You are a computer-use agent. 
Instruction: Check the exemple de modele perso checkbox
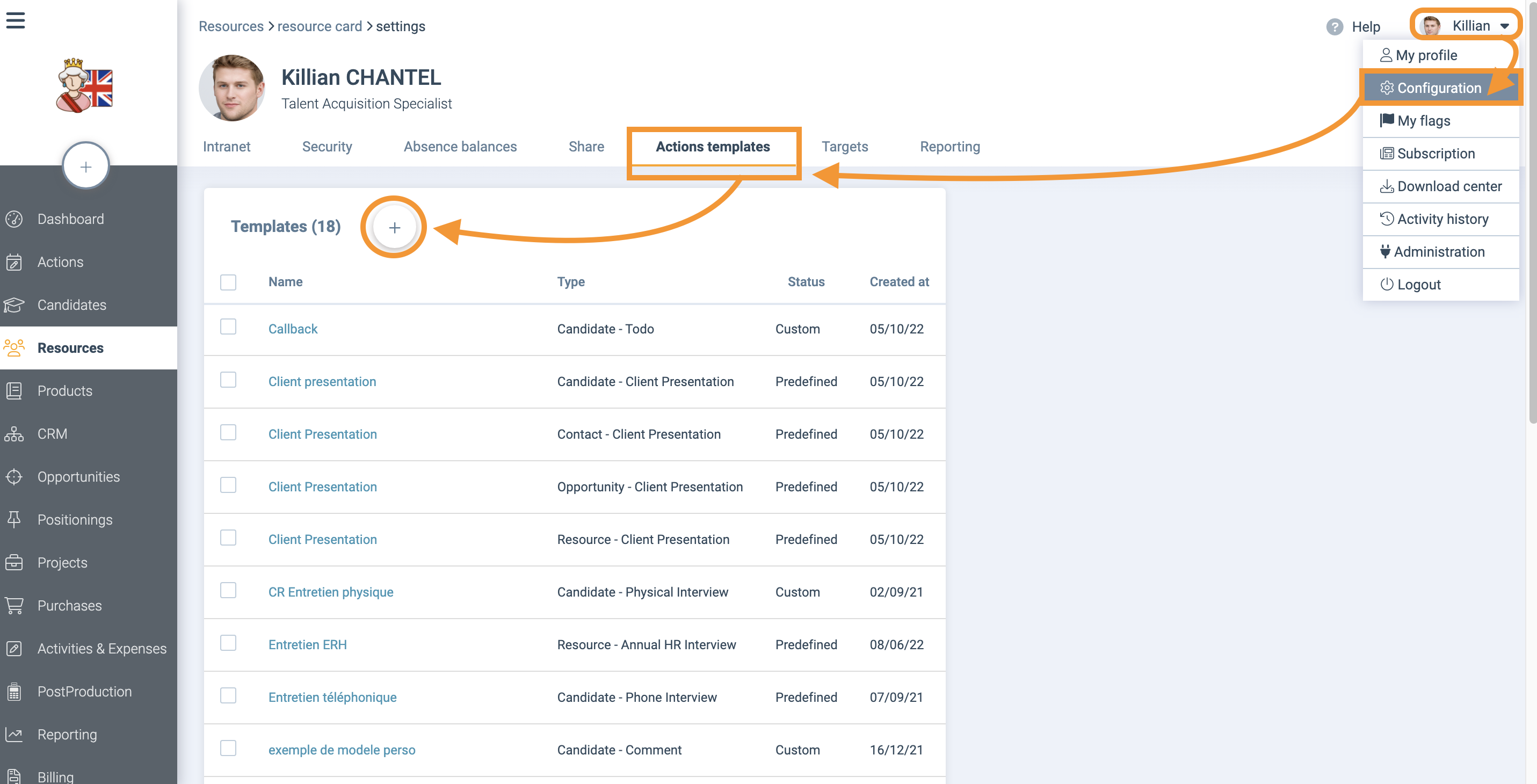coord(228,748)
